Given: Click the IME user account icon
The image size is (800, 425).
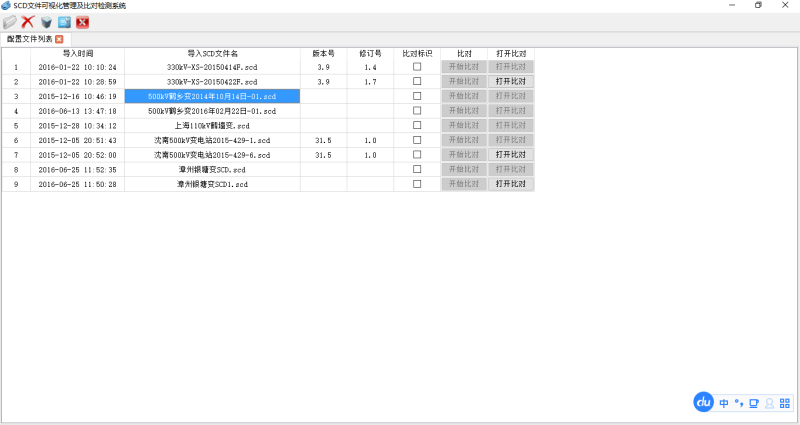Looking at the screenshot, I should (x=770, y=403).
